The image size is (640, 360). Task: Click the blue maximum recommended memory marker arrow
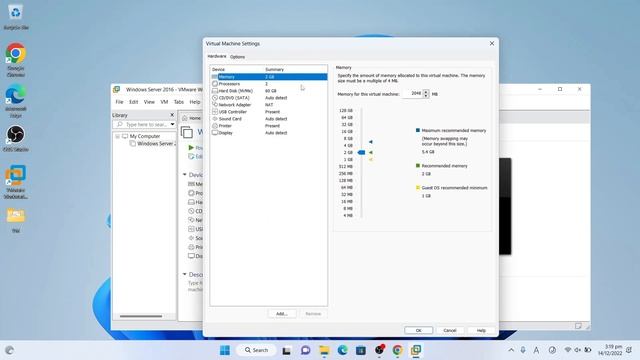coord(371,142)
